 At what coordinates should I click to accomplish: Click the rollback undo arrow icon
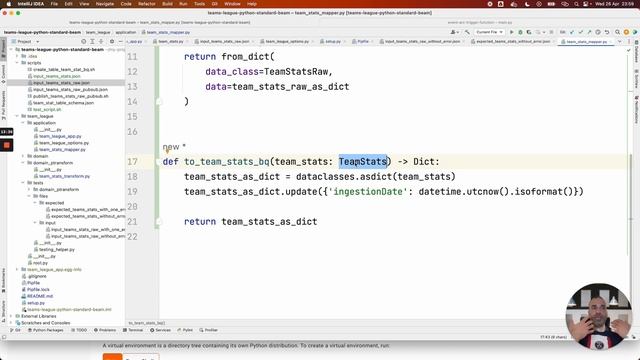point(607,32)
